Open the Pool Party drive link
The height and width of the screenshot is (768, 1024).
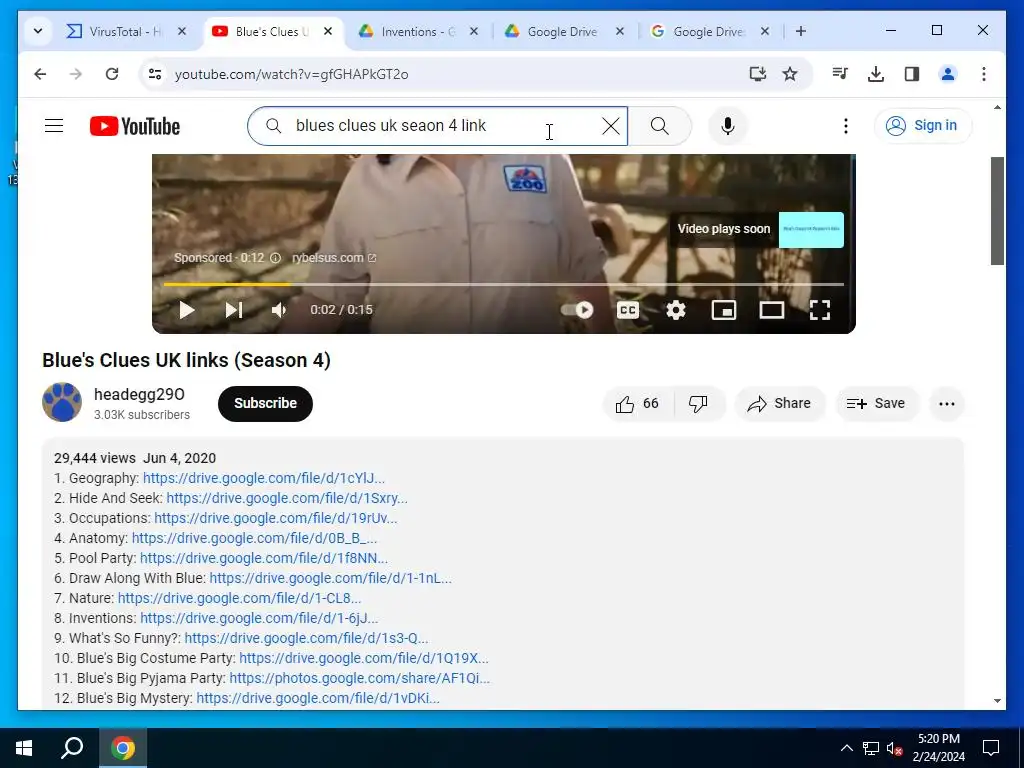coord(264,558)
